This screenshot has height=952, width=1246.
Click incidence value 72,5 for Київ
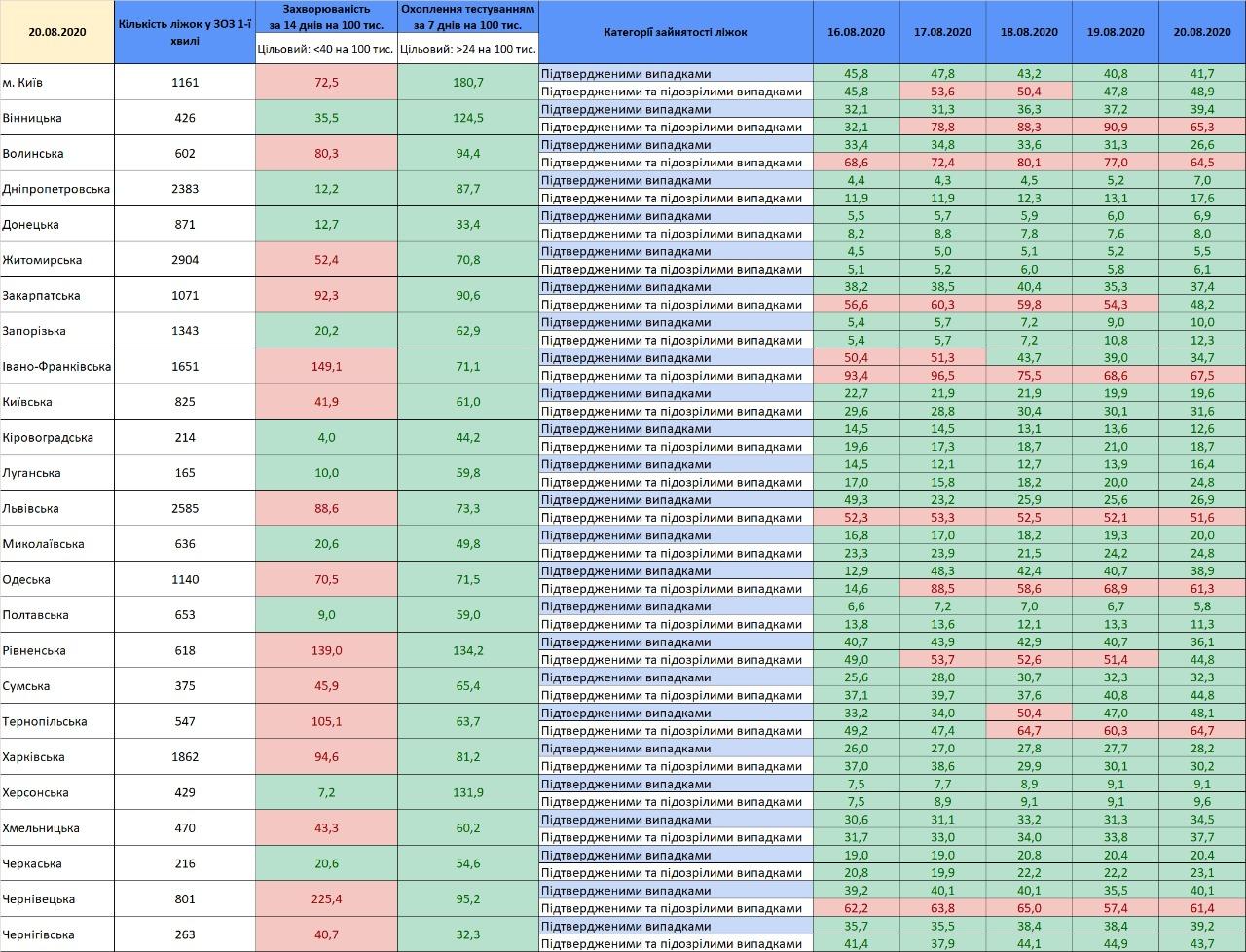[327, 83]
